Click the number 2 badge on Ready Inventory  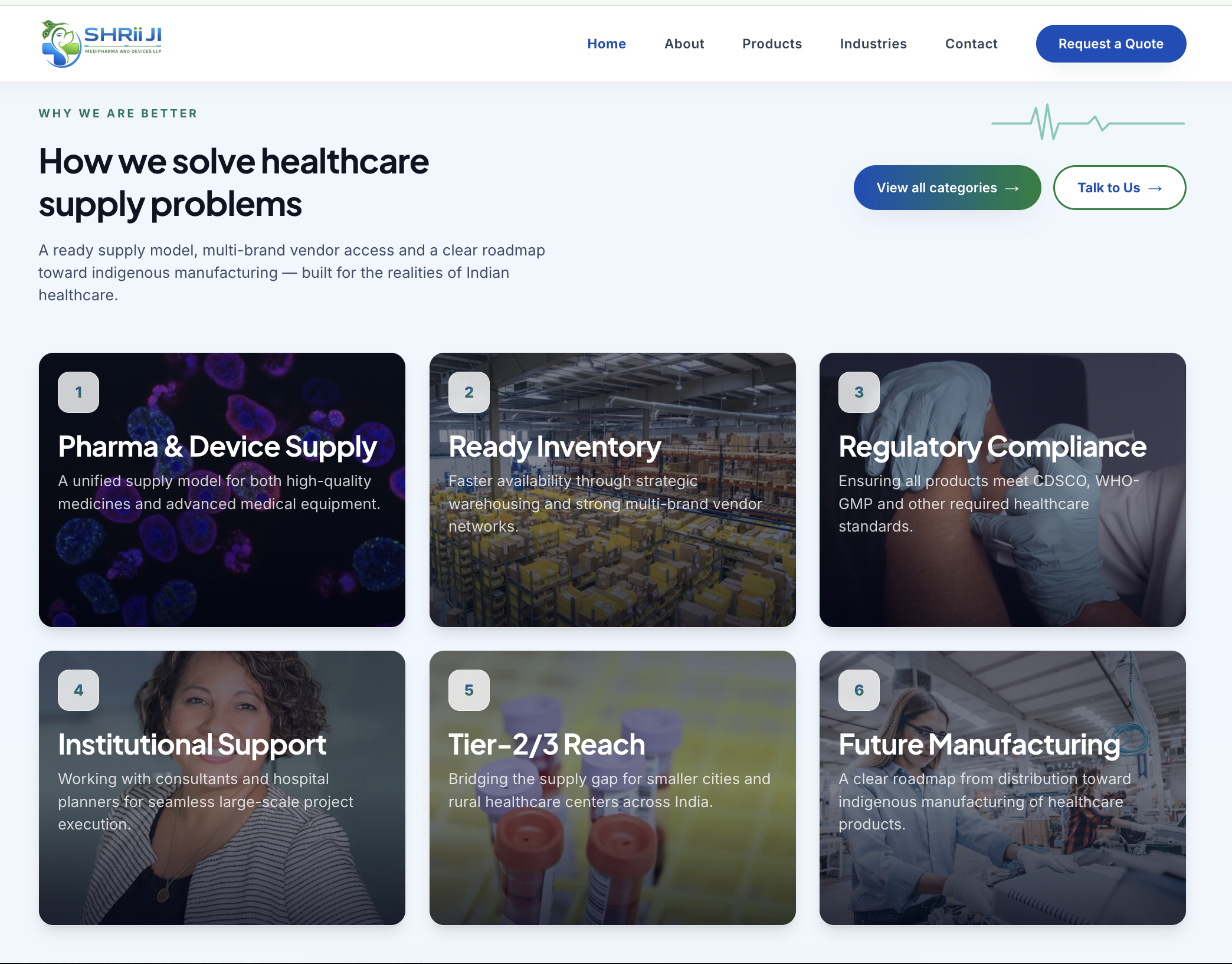tap(469, 392)
